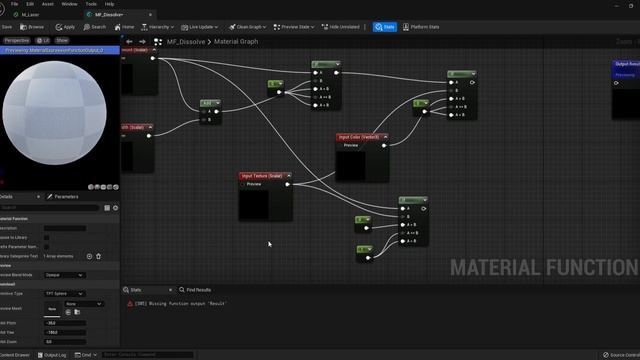Open the Live Update dropdown

click(x=200, y=27)
